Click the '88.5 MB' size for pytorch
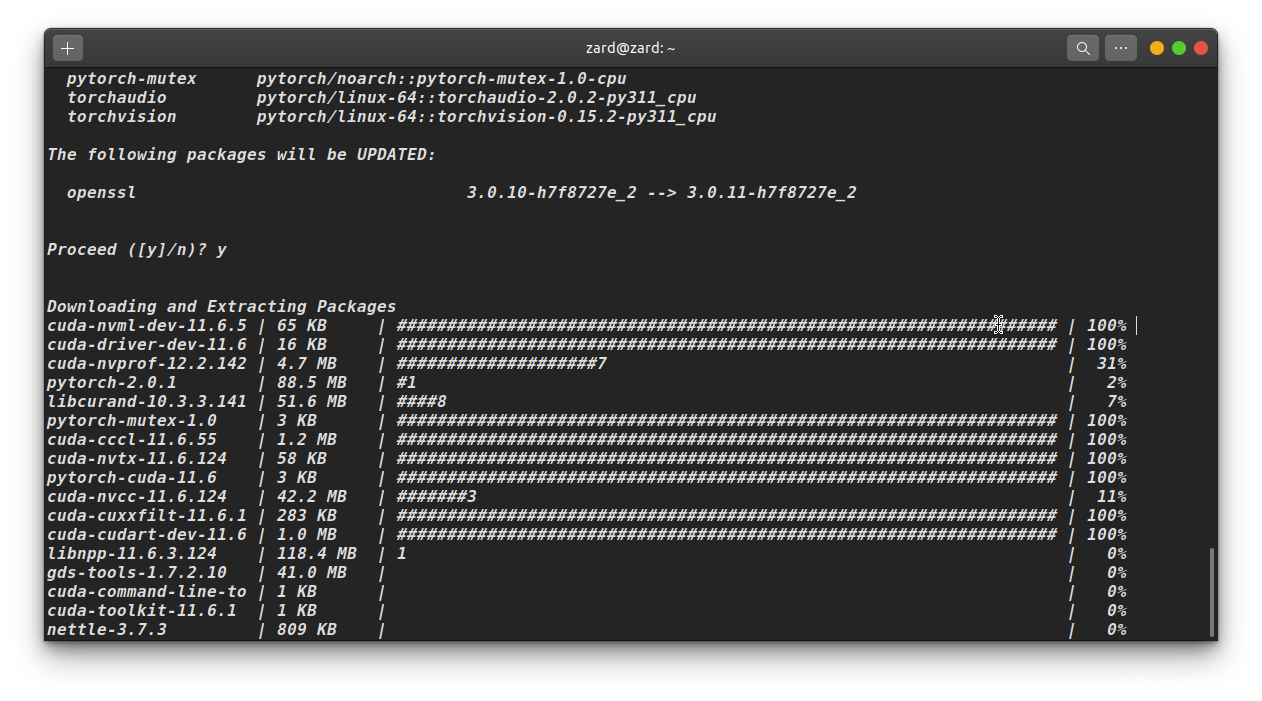Image resolution: width=1262 pixels, height=701 pixels. coord(312,383)
